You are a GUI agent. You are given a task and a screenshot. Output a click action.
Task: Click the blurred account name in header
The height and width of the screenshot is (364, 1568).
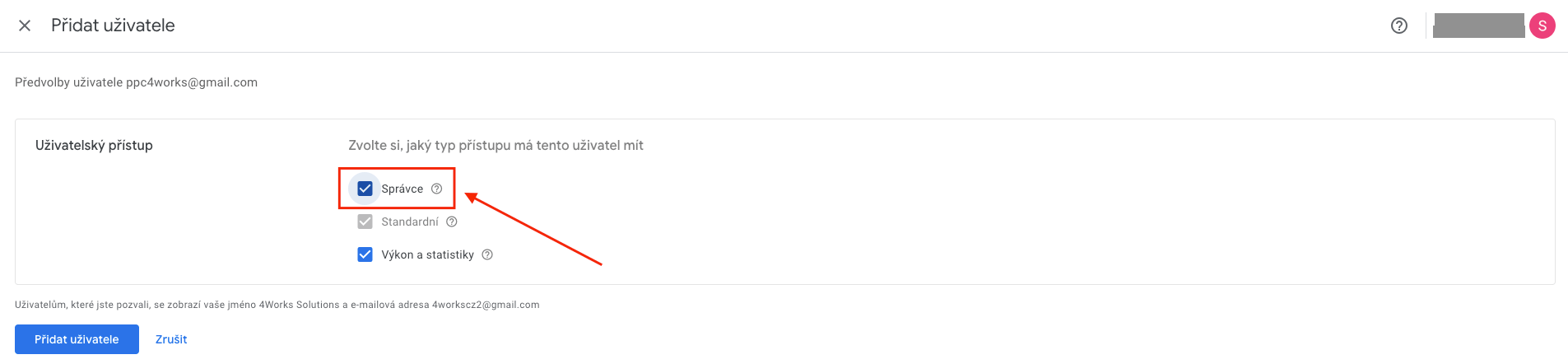click(x=1479, y=26)
